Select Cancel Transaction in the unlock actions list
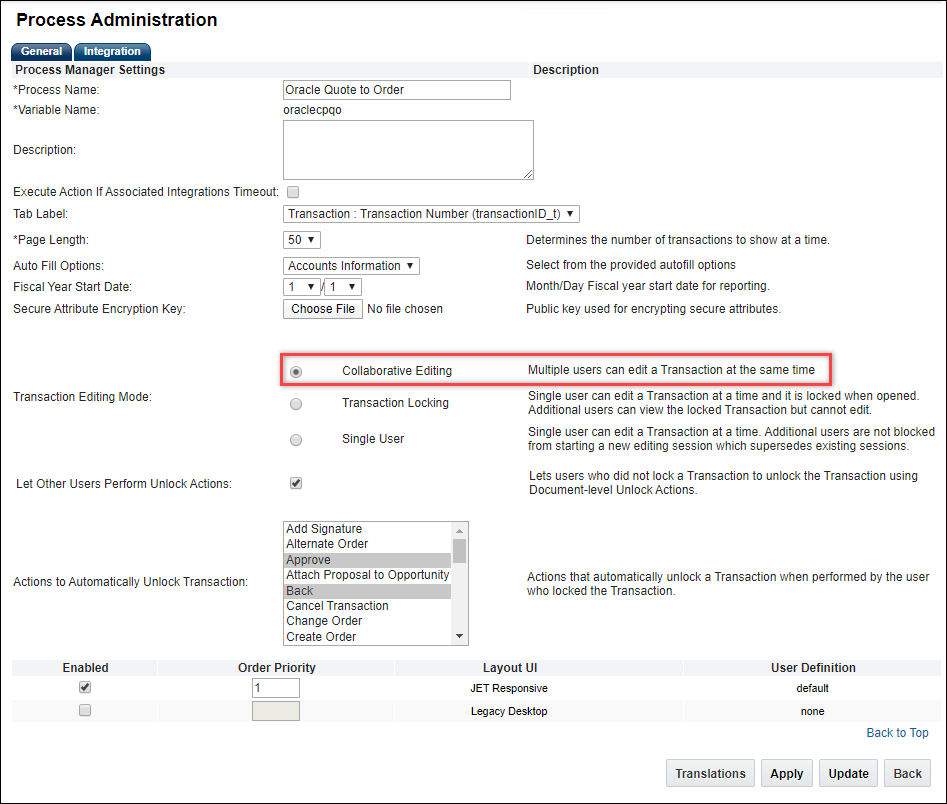947x804 pixels. (x=337, y=605)
